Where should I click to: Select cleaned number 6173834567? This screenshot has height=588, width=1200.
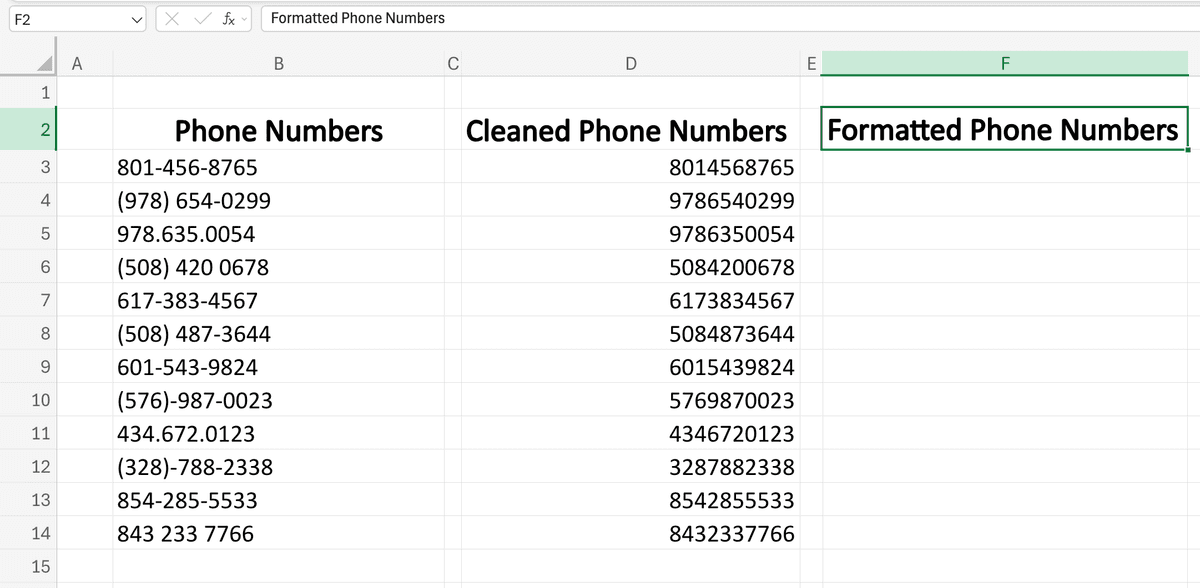point(631,301)
